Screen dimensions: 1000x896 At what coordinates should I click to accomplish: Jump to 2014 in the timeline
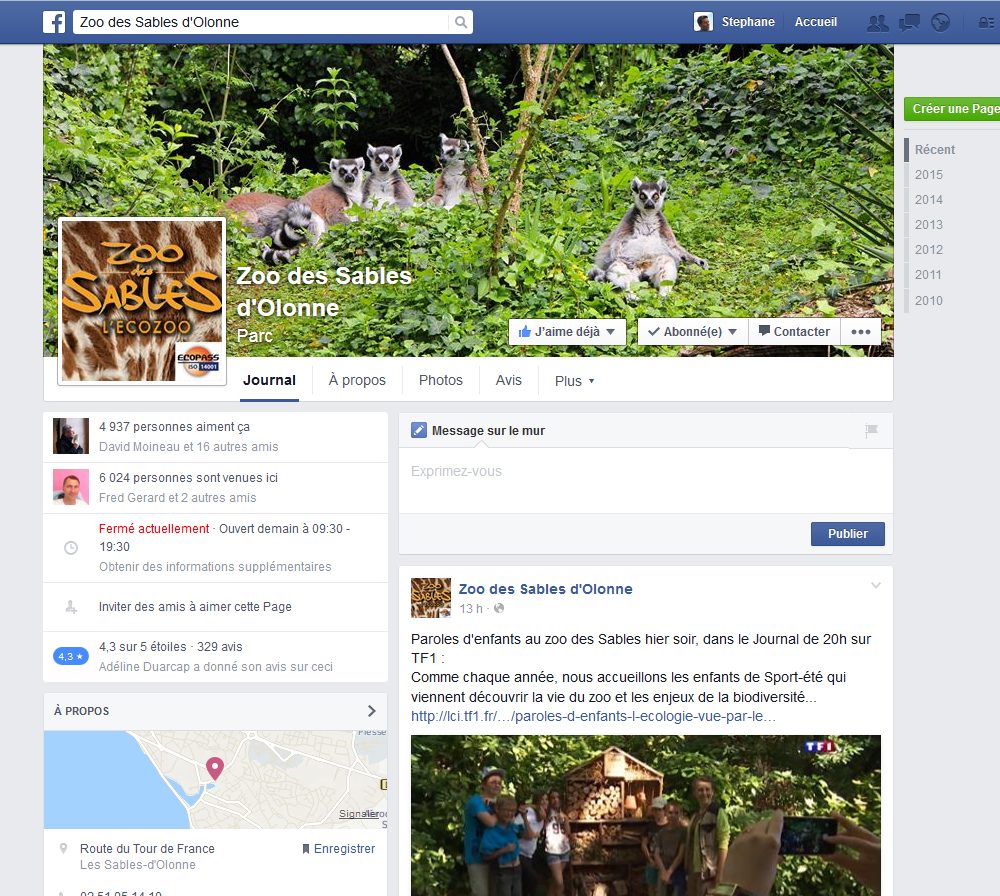tap(929, 200)
